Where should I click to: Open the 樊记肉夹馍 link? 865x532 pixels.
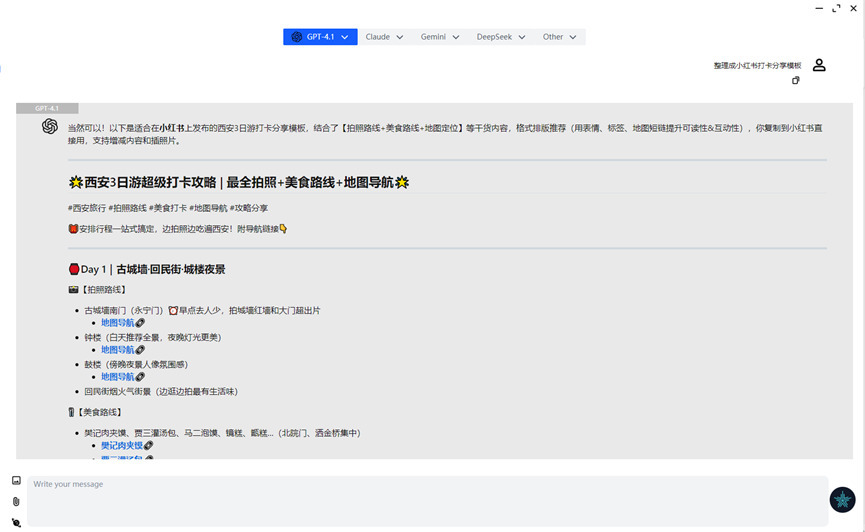pos(122,445)
